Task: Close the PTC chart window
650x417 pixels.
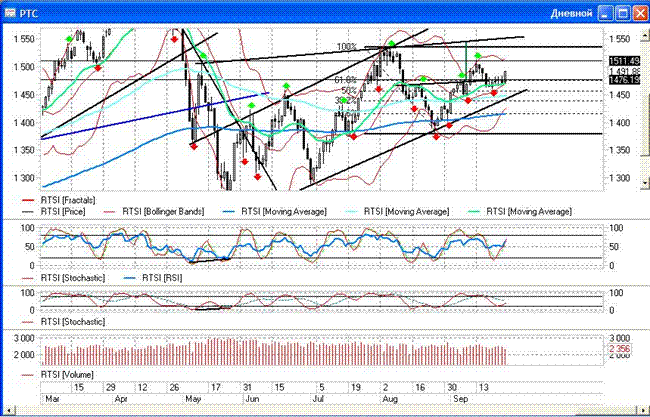Action: [640, 14]
